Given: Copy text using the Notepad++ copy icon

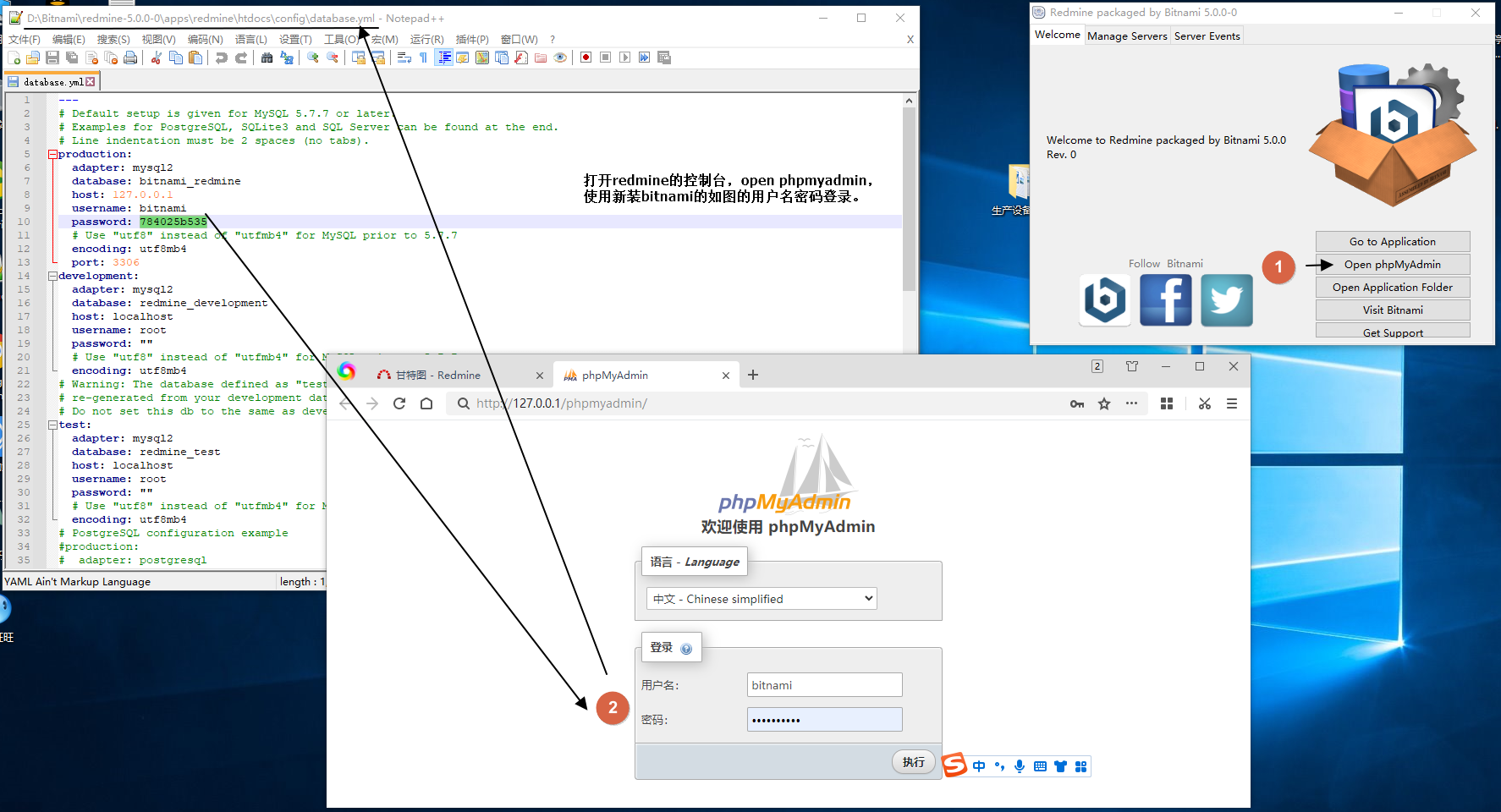Looking at the screenshot, I should [x=176, y=58].
